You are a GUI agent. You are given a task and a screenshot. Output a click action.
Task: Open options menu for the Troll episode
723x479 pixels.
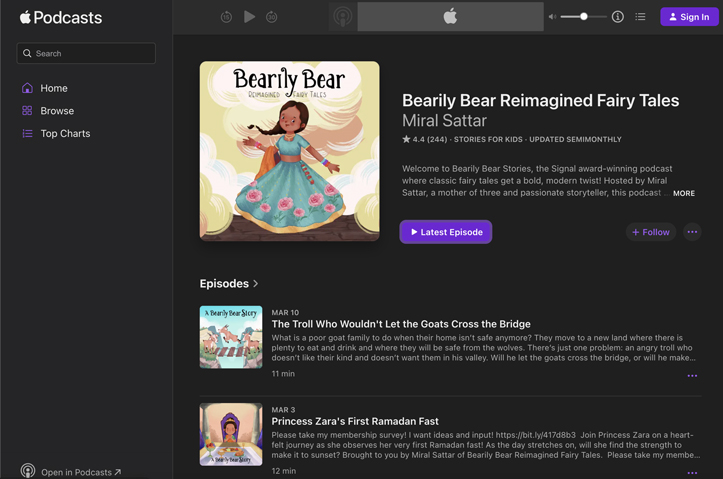coord(692,376)
